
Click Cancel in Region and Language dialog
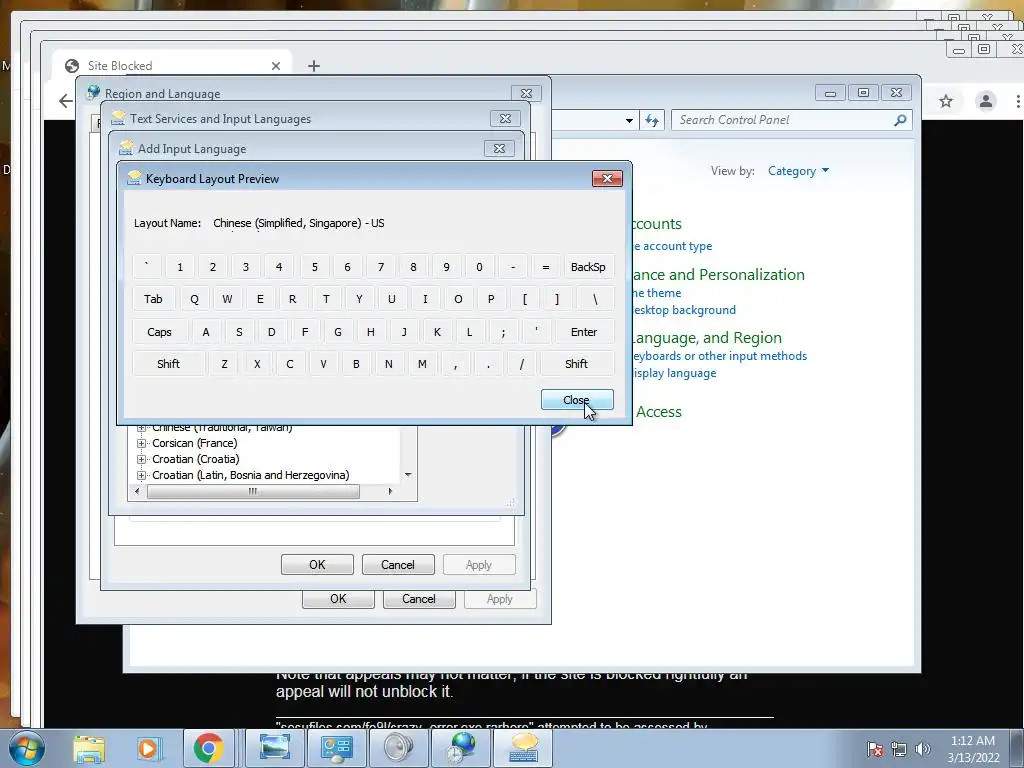(x=419, y=599)
